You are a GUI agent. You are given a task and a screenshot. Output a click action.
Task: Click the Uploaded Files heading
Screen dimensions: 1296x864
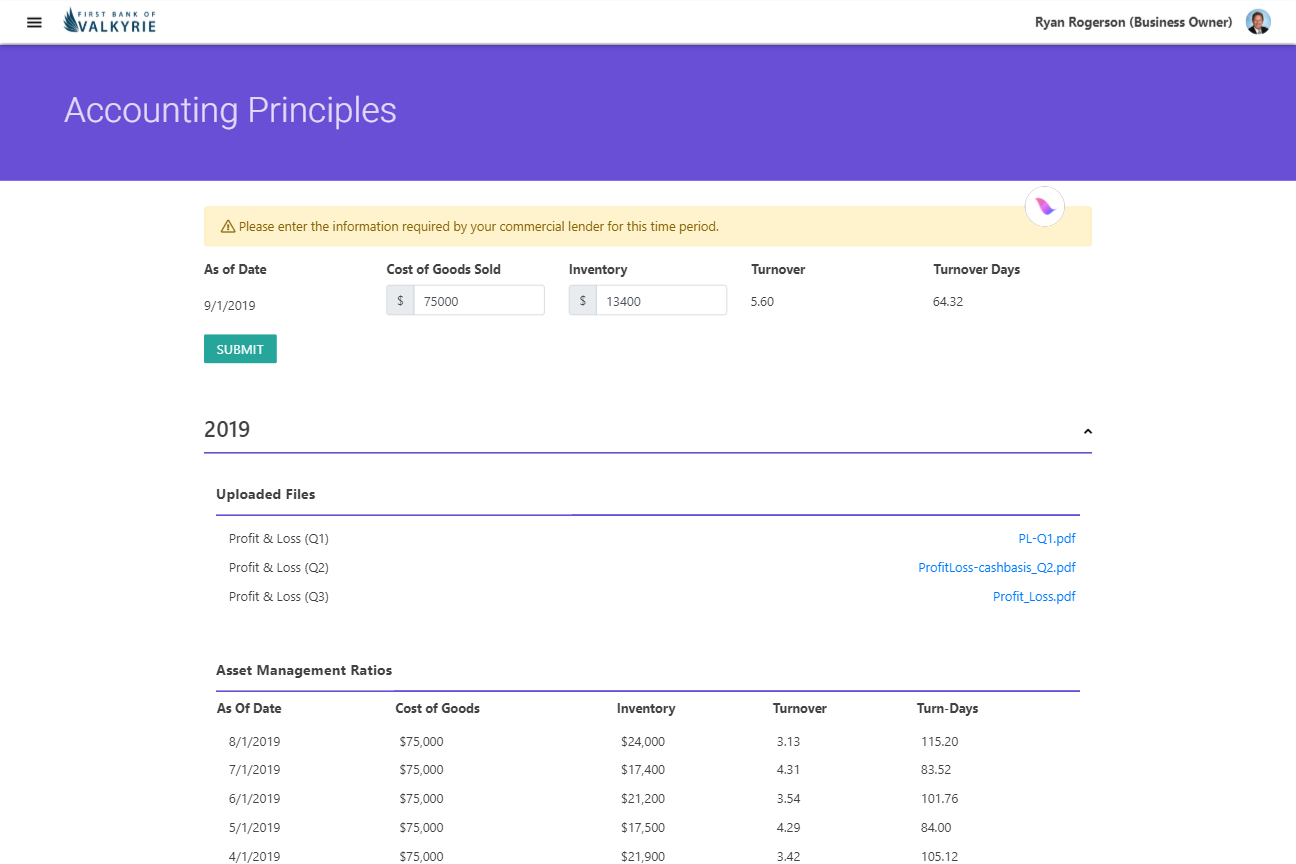[266, 495]
